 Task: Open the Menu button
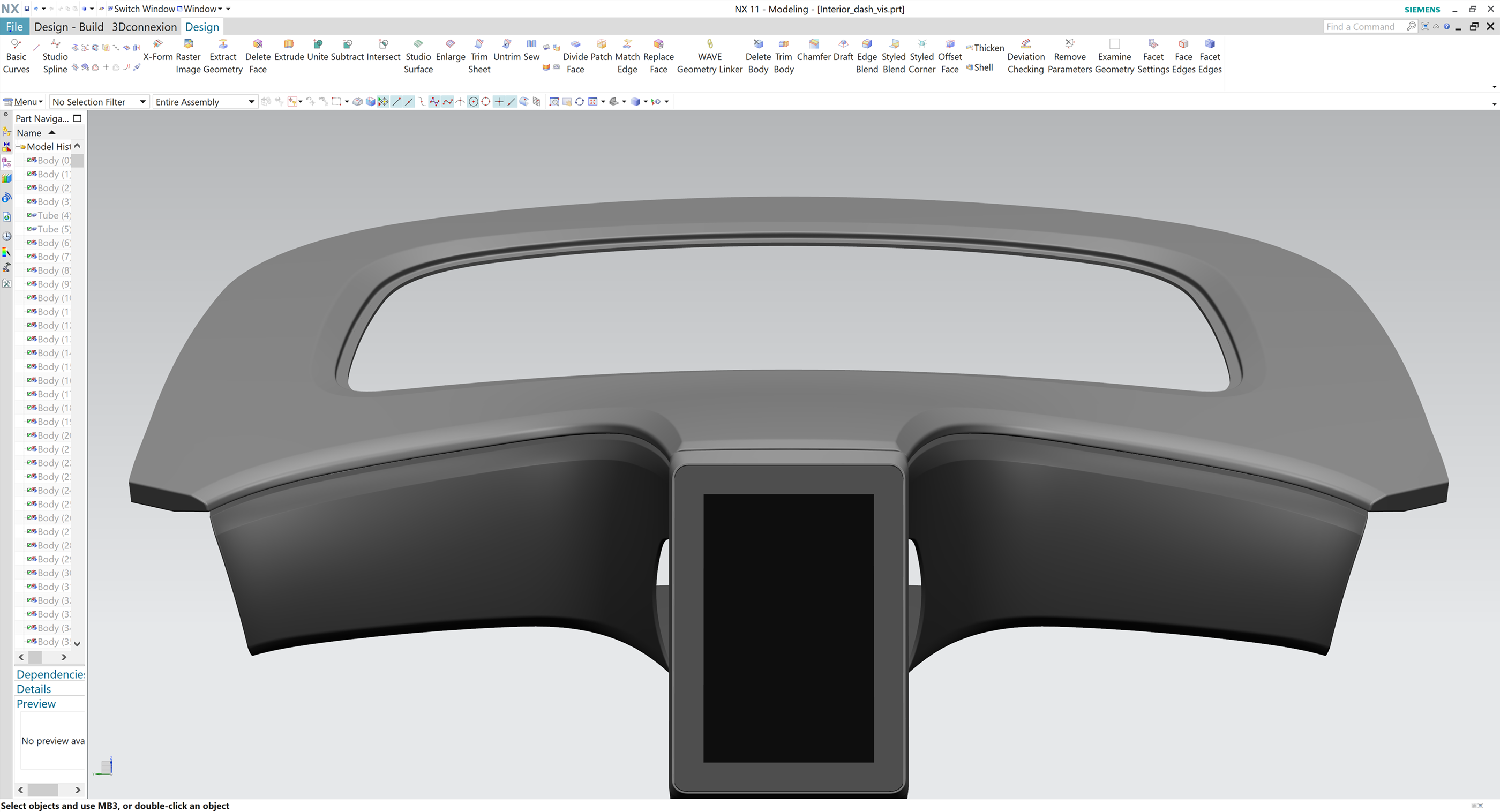coord(23,102)
